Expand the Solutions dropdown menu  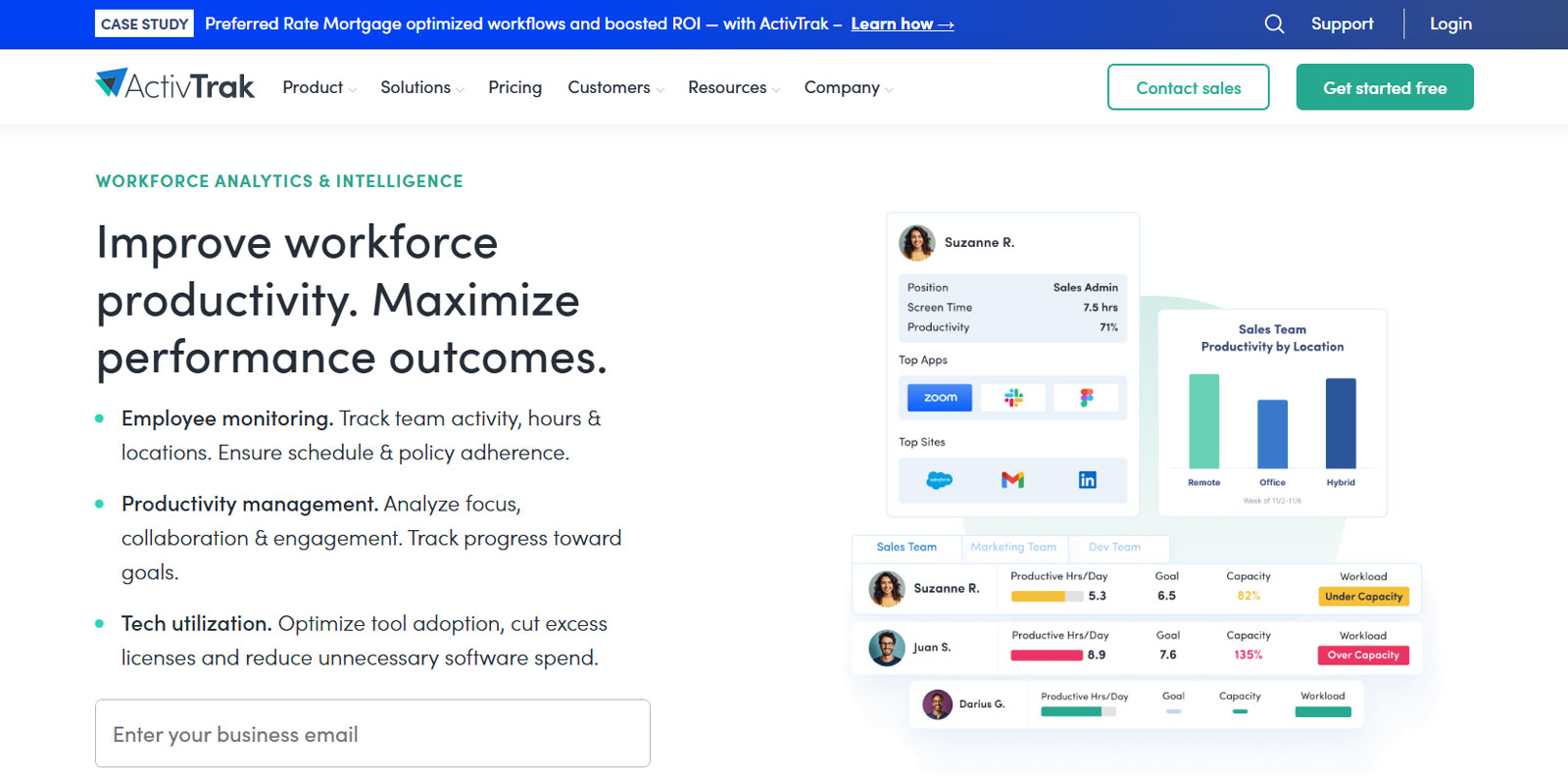421,87
